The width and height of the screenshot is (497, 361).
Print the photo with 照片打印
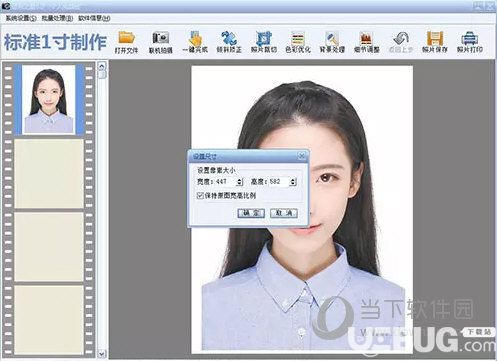470,42
